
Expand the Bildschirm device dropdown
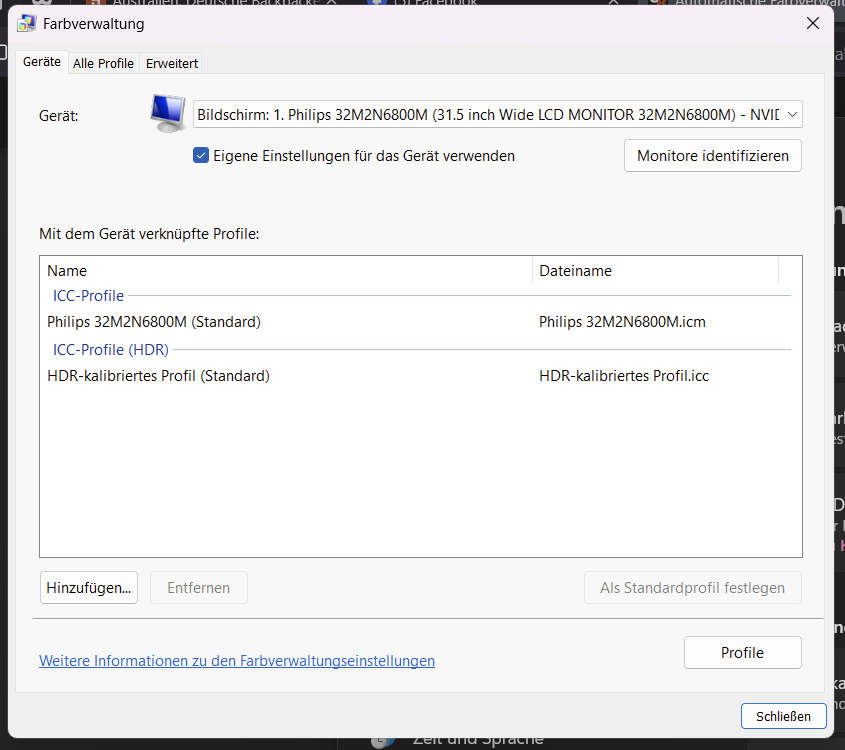tap(497, 114)
